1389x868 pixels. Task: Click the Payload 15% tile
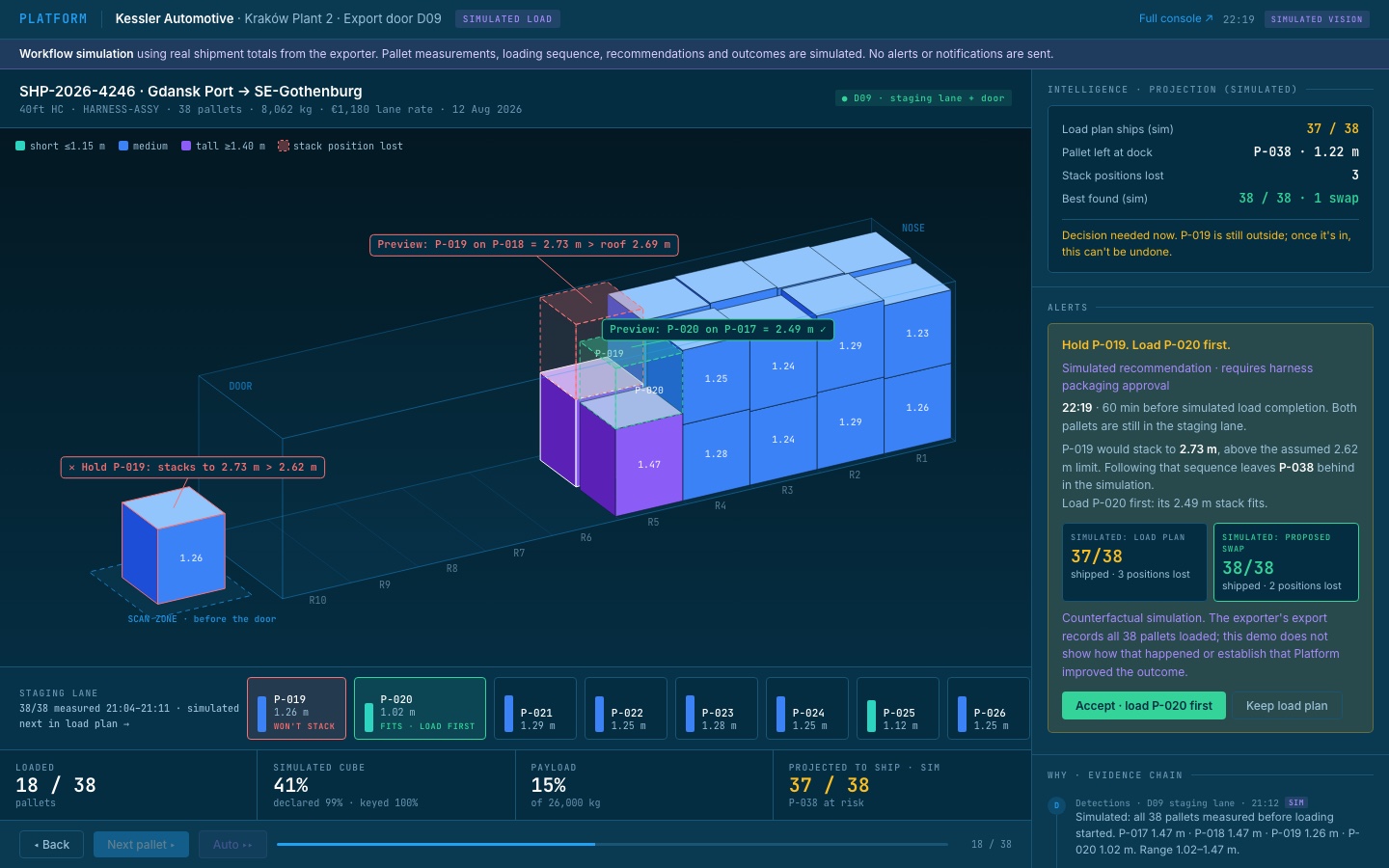point(644,785)
